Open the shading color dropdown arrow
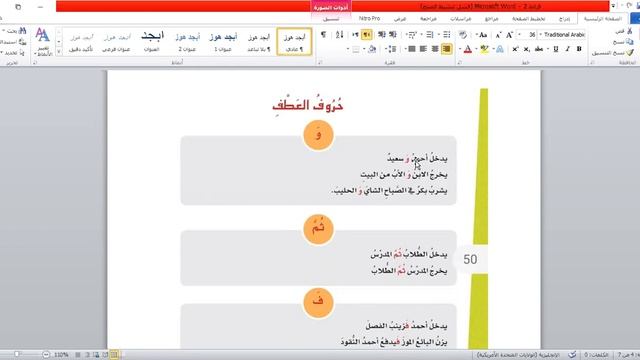This screenshot has height=360, width=640. pos(364,49)
